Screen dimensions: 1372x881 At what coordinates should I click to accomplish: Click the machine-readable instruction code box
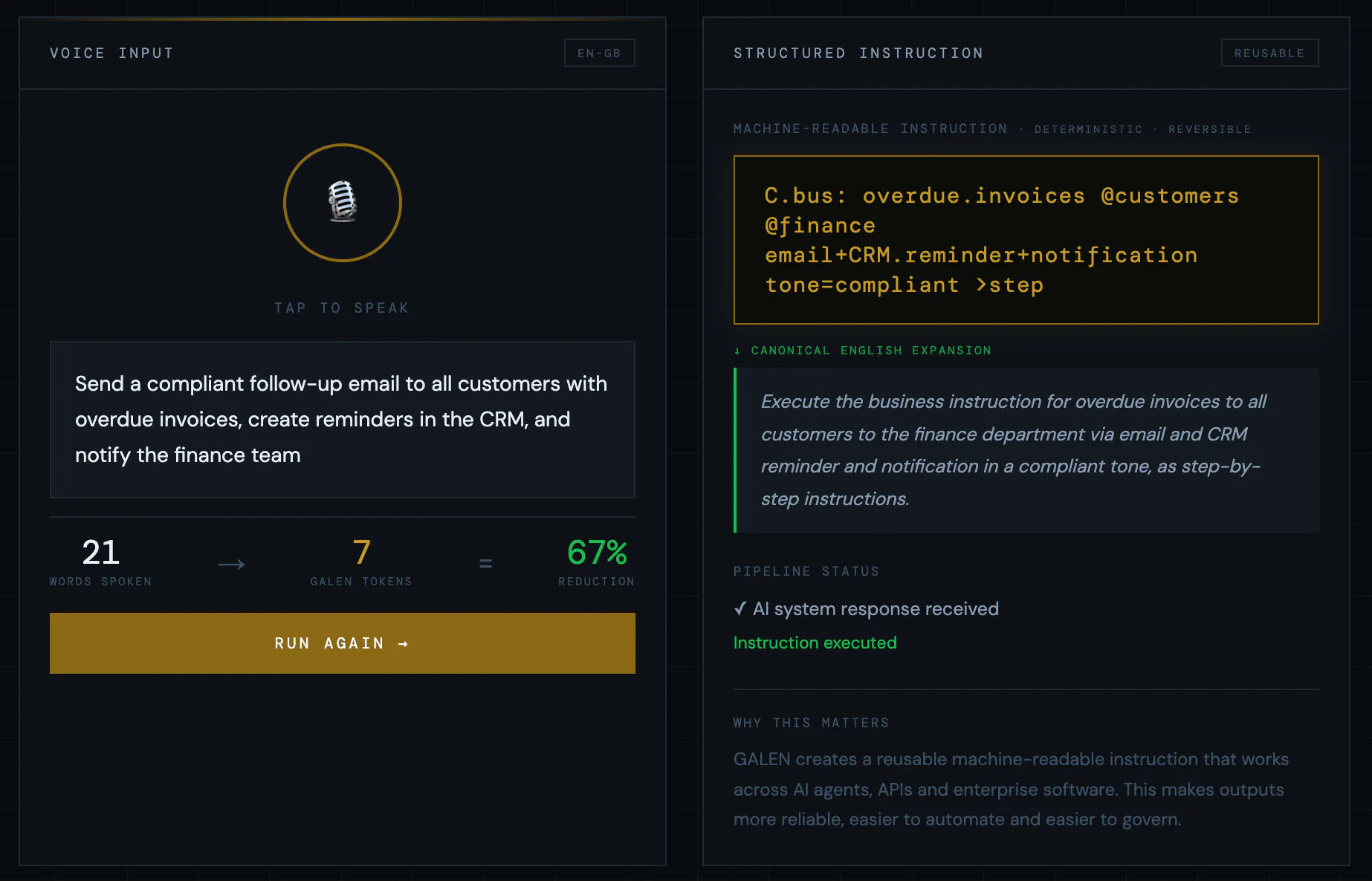pos(1026,240)
